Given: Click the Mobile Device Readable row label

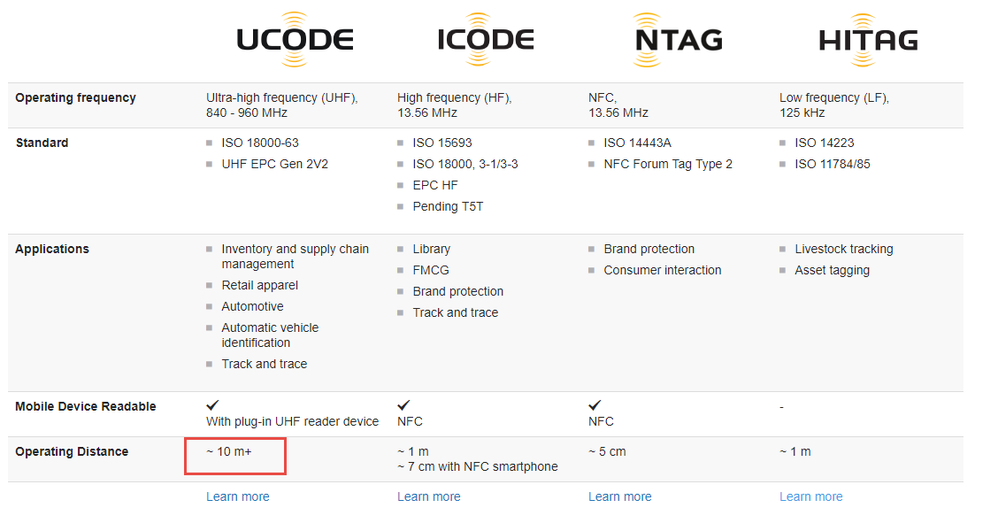Looking at the screenshot, I should (85, 406).
